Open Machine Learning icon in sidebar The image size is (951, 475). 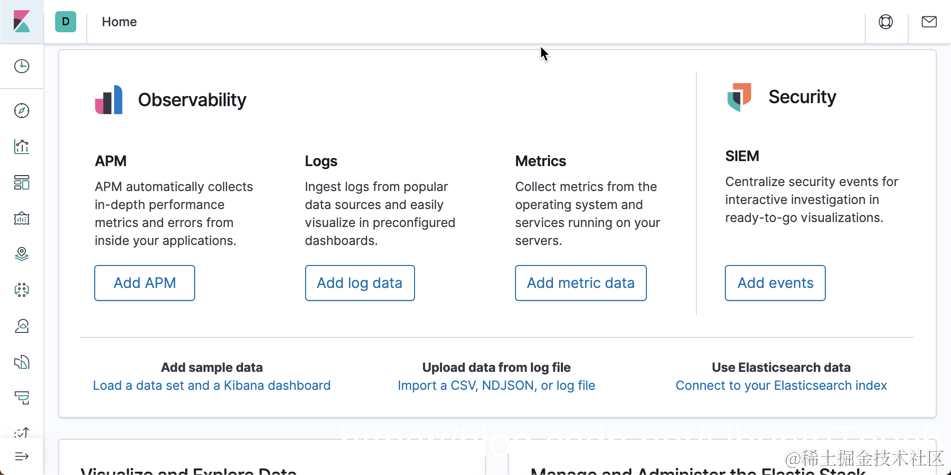(x=21, y=290)
